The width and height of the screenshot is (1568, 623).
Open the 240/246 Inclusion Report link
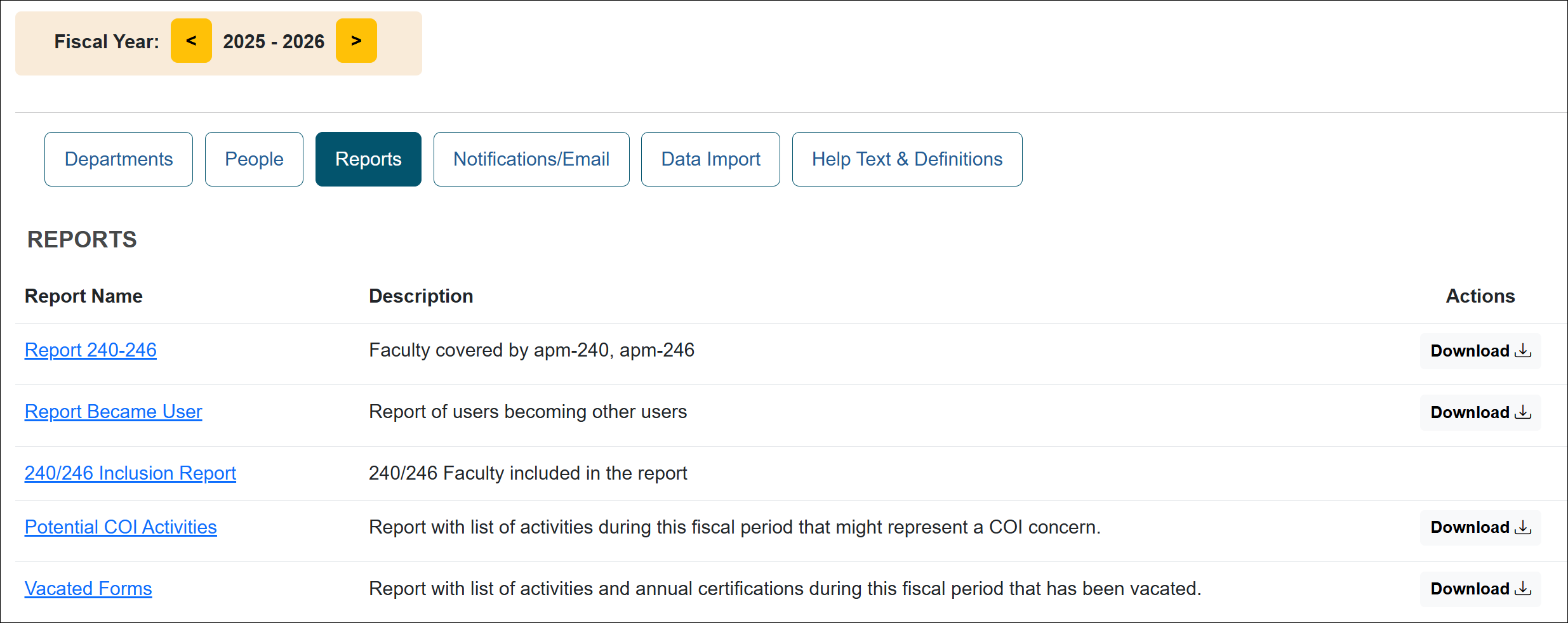(x=130, y=473)
